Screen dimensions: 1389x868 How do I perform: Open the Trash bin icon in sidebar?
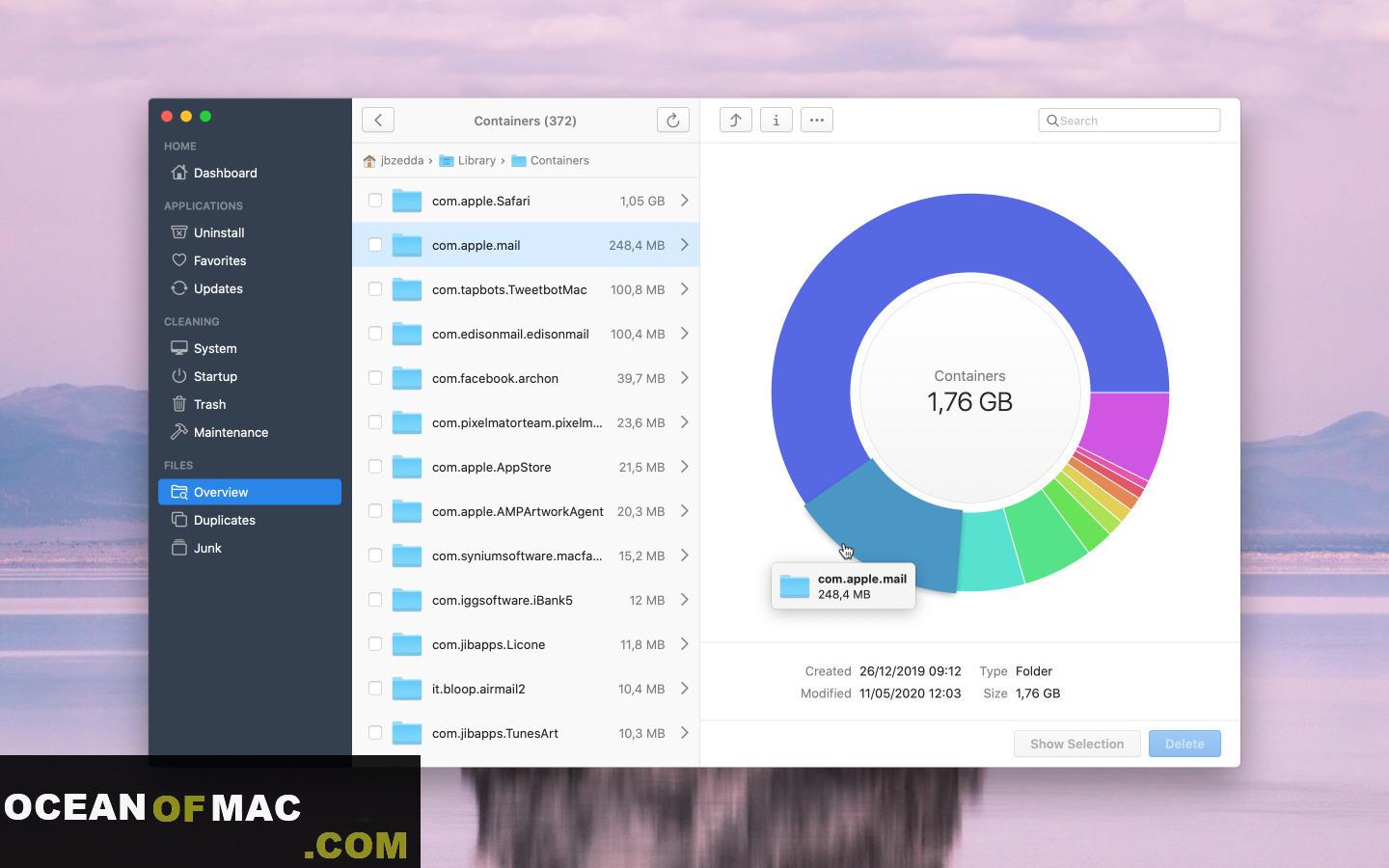[178, 404]
